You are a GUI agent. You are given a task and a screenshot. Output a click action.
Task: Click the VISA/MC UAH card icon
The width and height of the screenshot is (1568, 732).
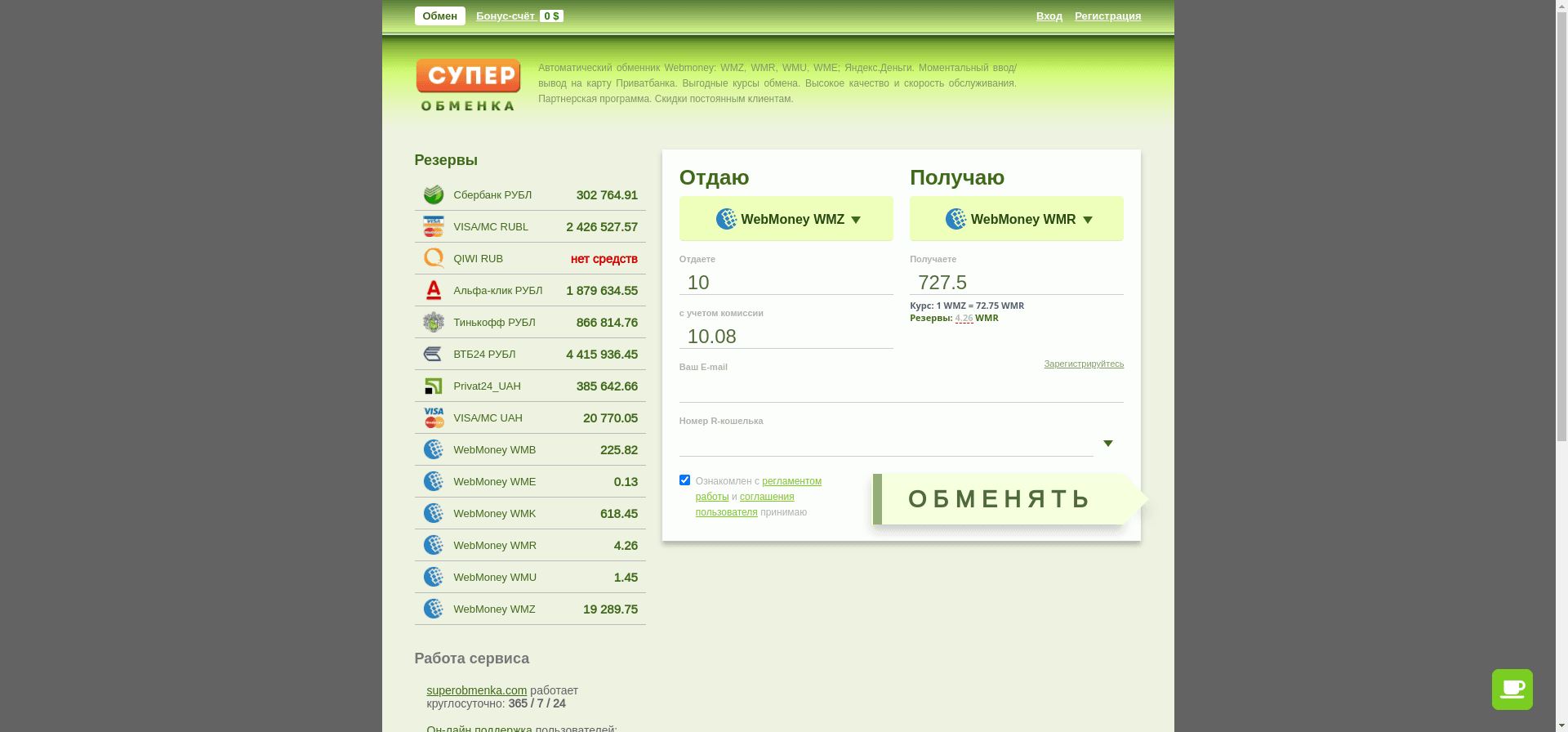[434, 417]
